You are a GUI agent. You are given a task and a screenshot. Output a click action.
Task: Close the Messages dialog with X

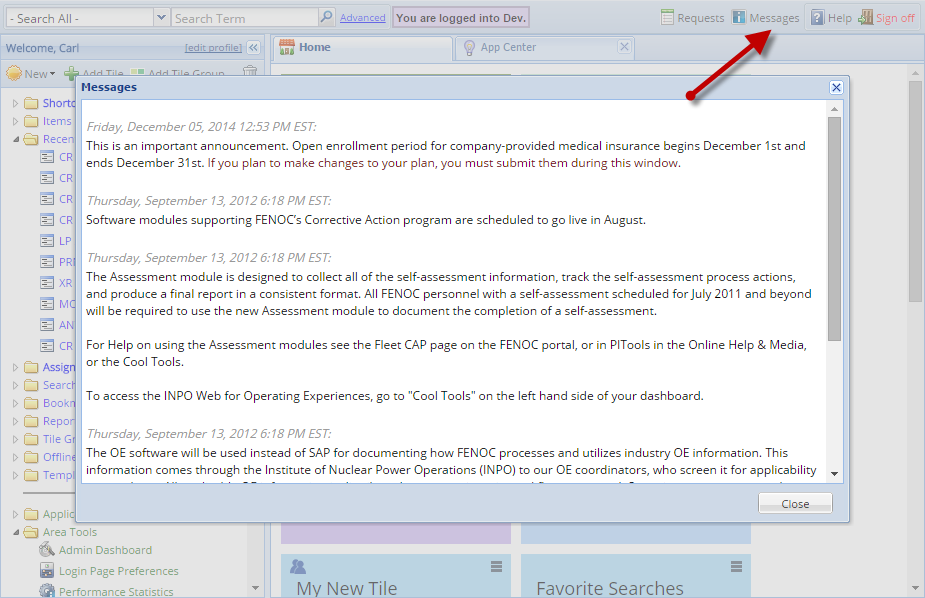(836, 87)
